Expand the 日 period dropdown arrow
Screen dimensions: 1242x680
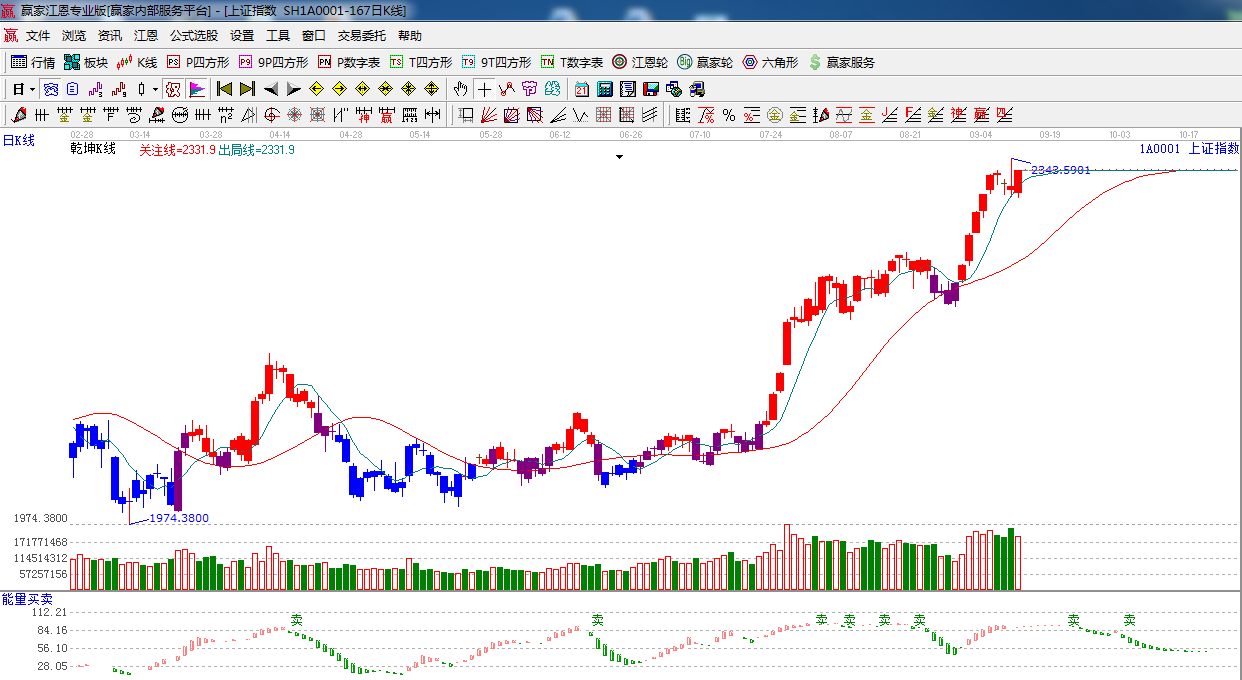(x=32, y=89)
